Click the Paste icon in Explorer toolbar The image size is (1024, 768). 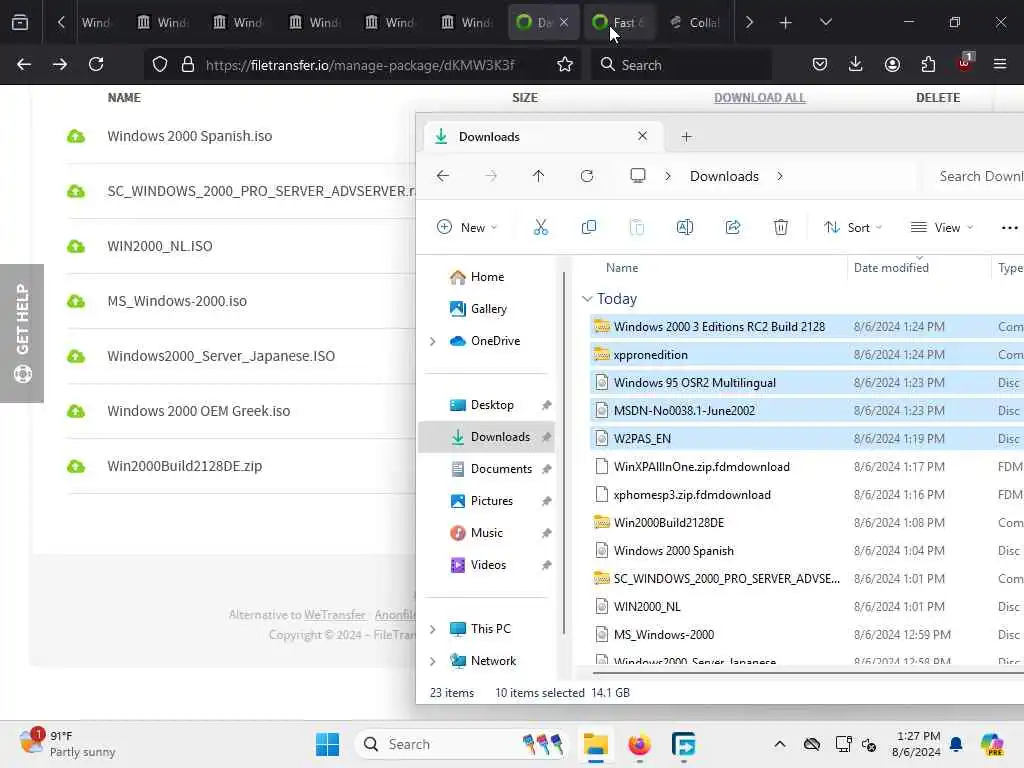click(637, 227)
